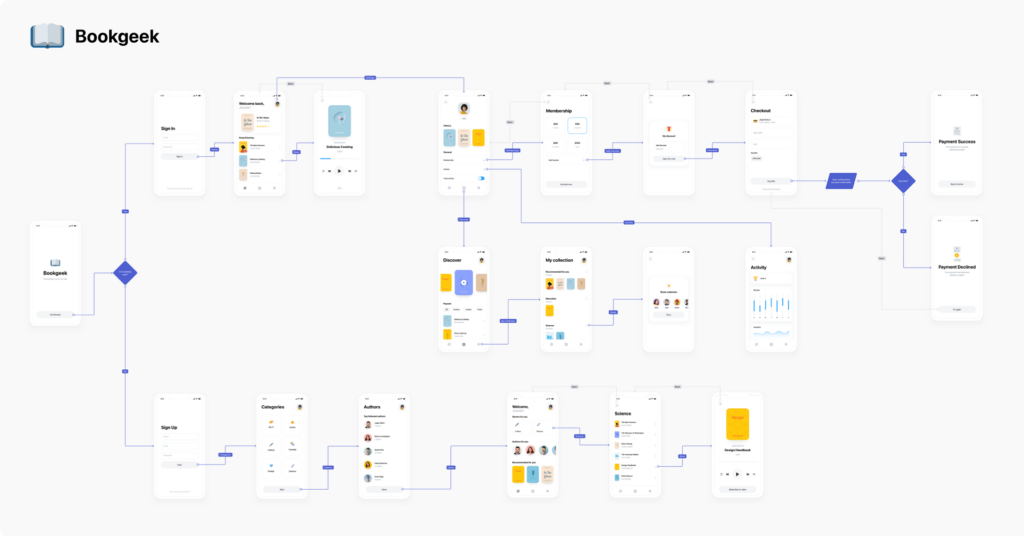This screenshot has width=1024, height=536.
Task: Click the book logo on Bookgeek splash screen
Action: point(55,262)
